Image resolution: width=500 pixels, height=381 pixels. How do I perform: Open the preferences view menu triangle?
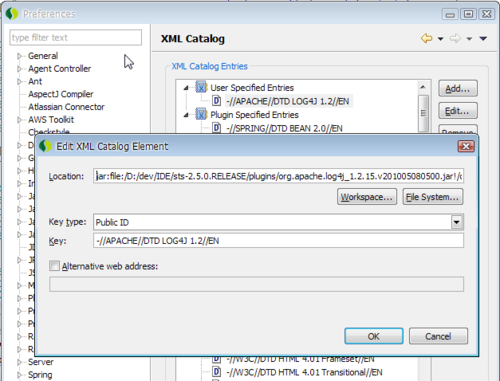tap(483, 39)
